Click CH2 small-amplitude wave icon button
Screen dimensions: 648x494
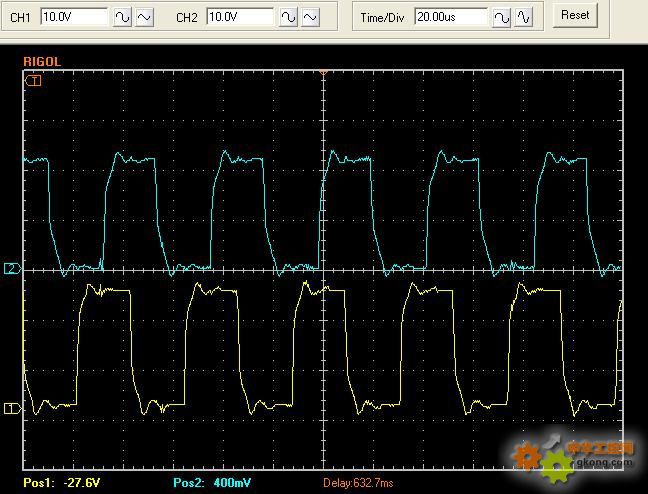[311, 17]
